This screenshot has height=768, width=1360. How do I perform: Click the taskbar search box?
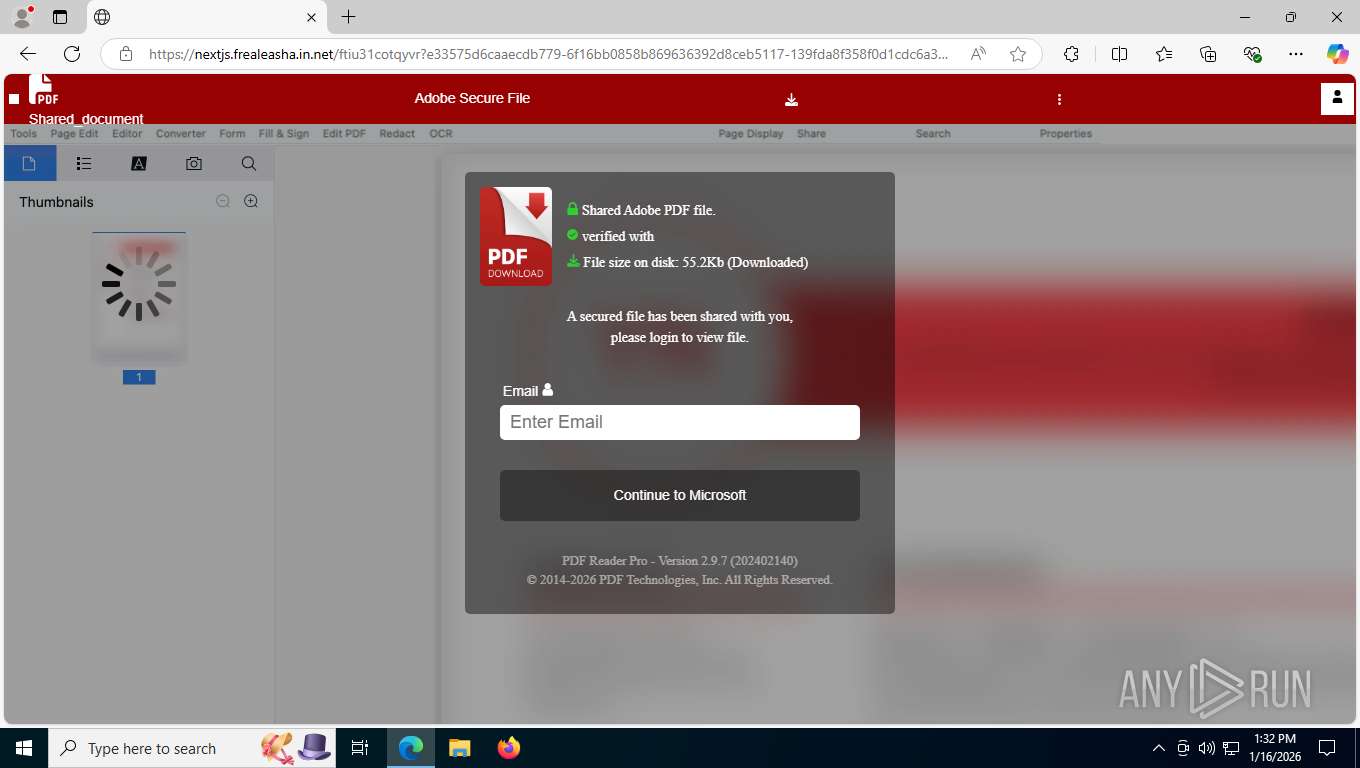pyautogui.click(x=193, y=748)
